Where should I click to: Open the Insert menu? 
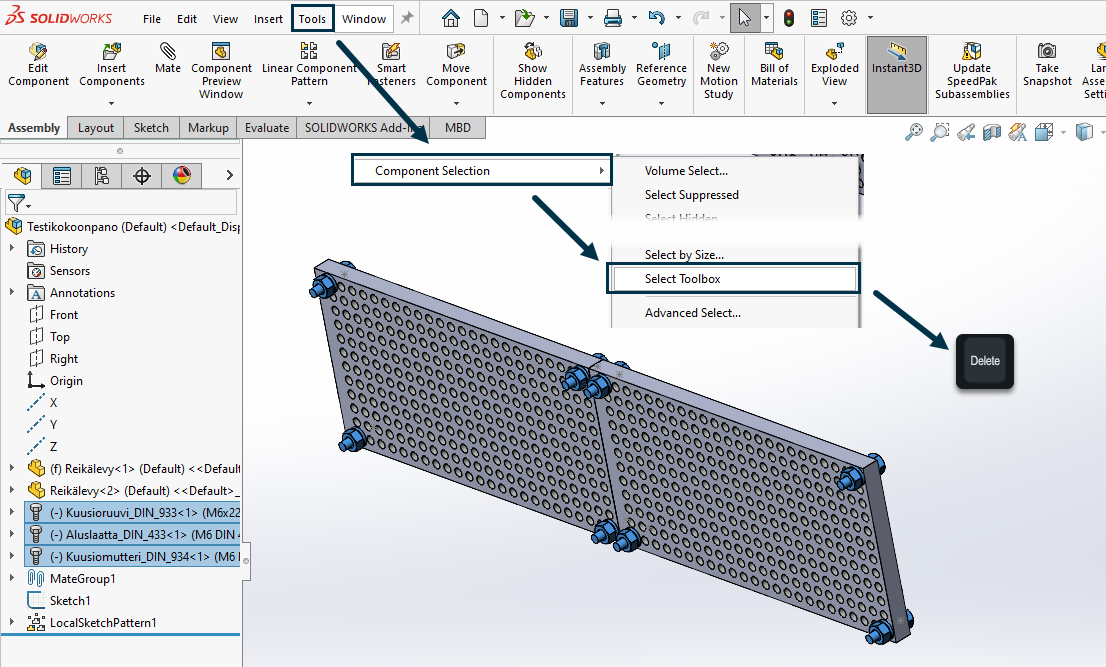pyautogui.click(x=268, y=19)
